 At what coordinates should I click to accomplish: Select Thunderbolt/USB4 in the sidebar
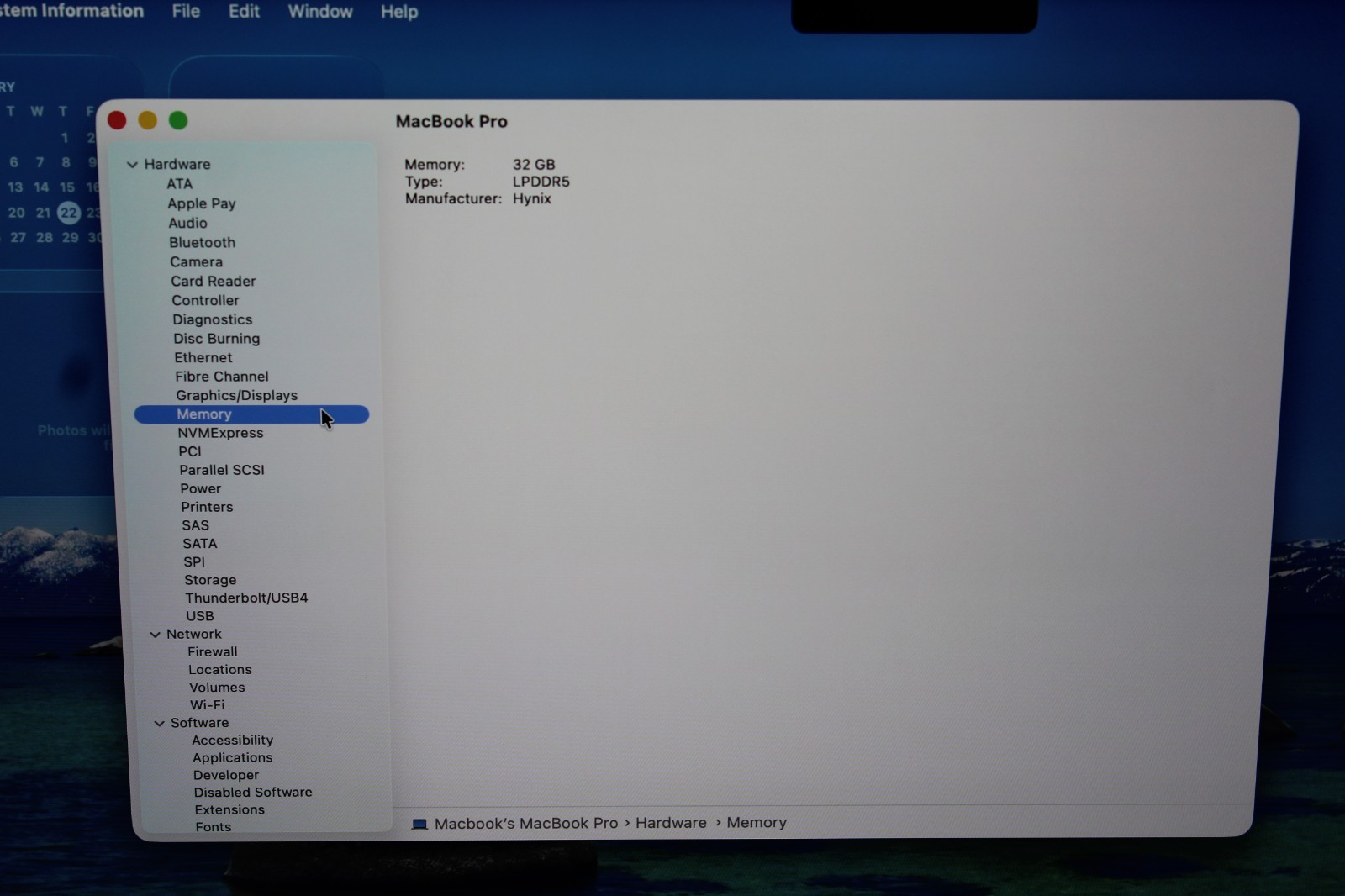coord(246,598)
